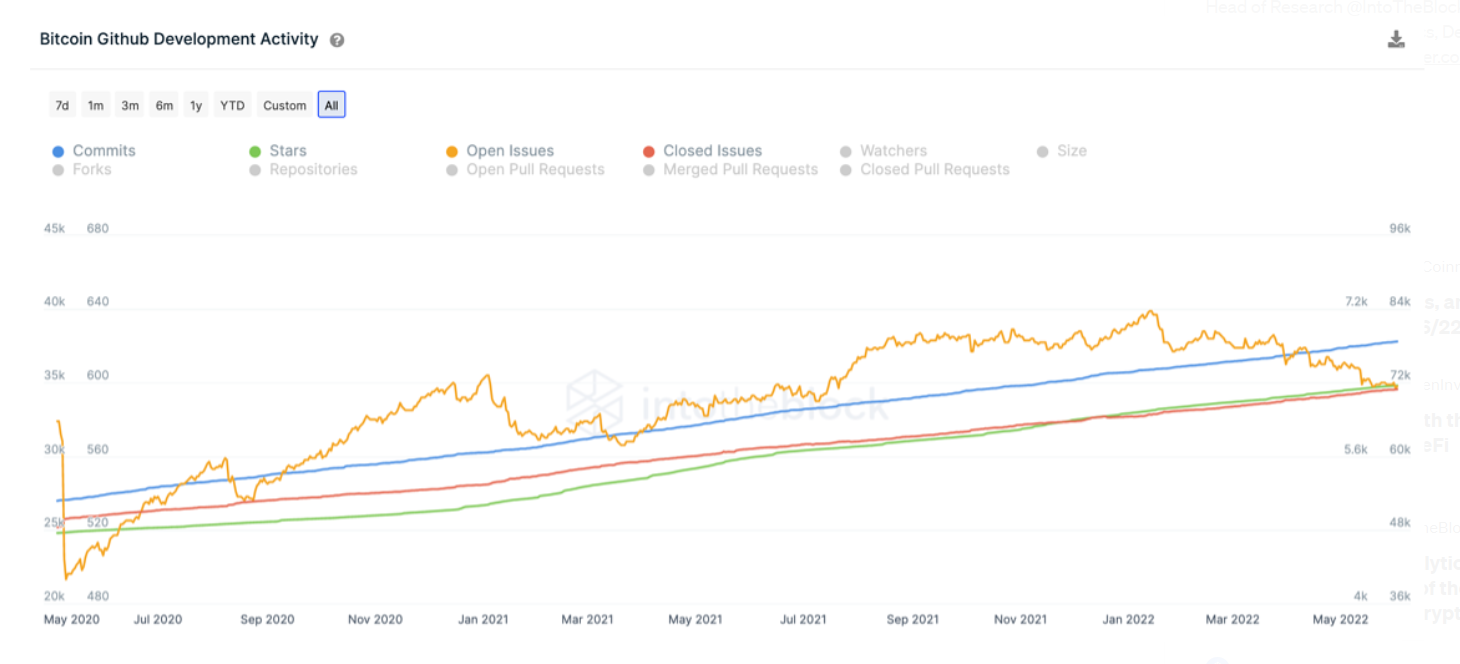
Task: Click the 7.2k right axis label
Action: [1355, 302]
